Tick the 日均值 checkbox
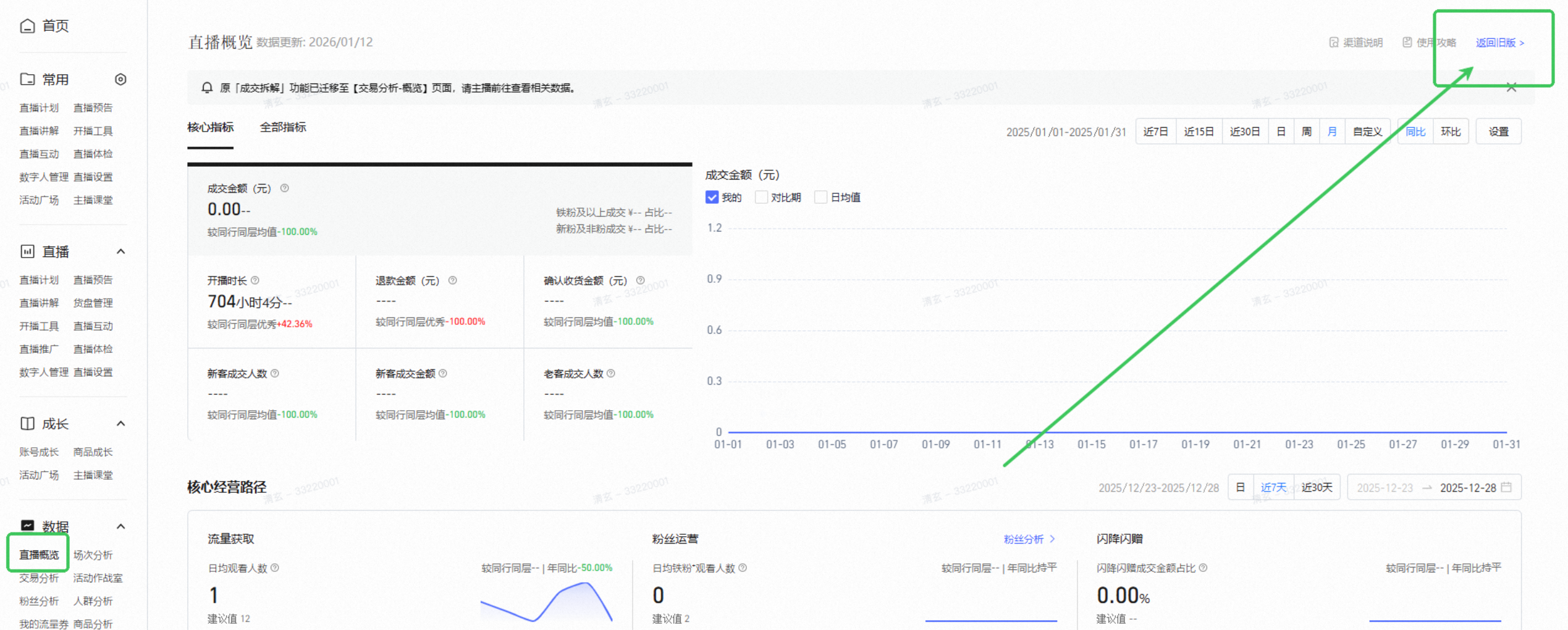The width and height of the screenshot is (1568, 630). 820,198
